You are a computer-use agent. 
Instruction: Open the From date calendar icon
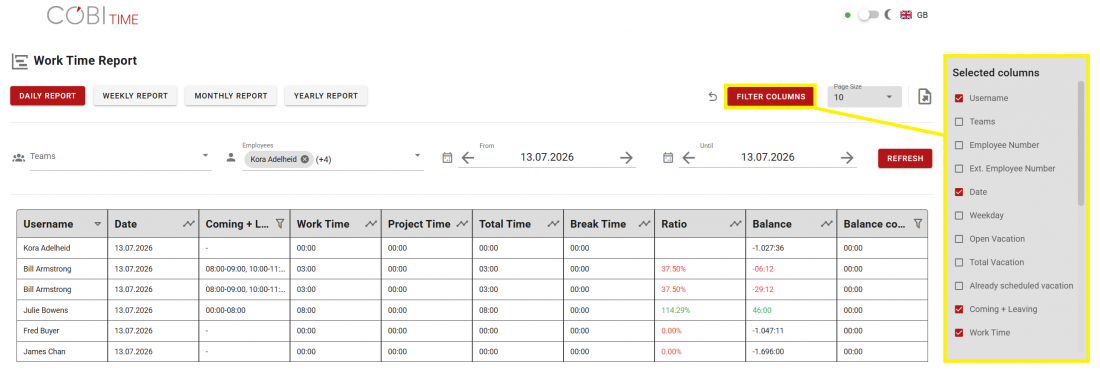pyautogui.click(x=448, y=158)
